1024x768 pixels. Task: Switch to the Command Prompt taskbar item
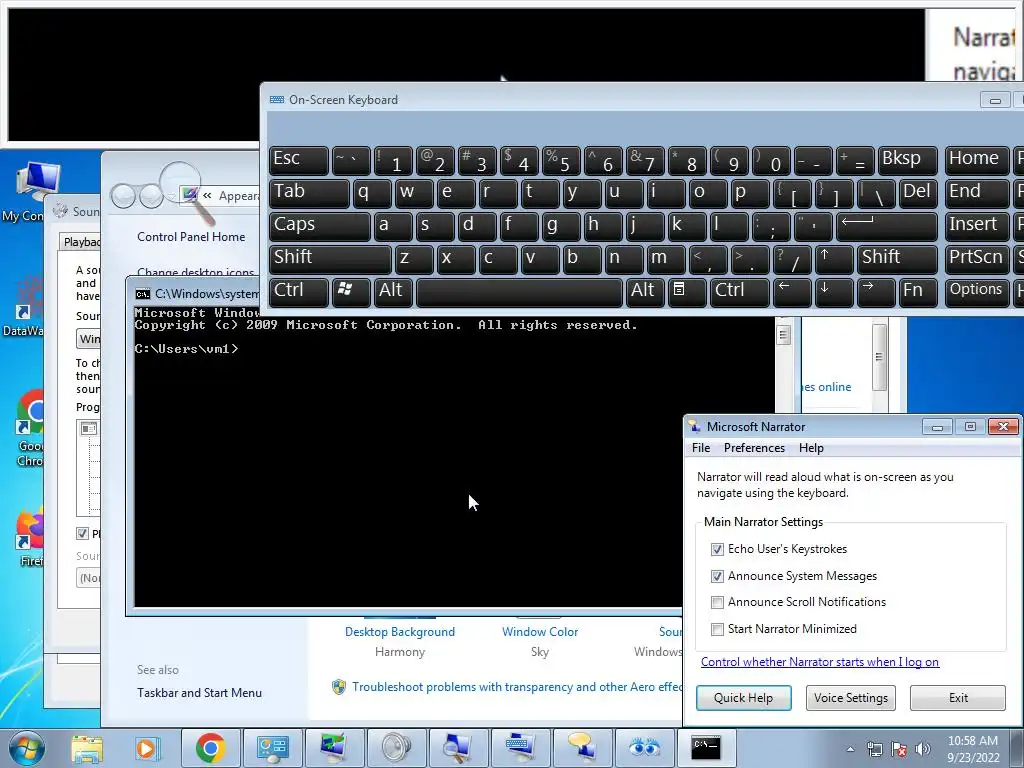pos(707,748)
